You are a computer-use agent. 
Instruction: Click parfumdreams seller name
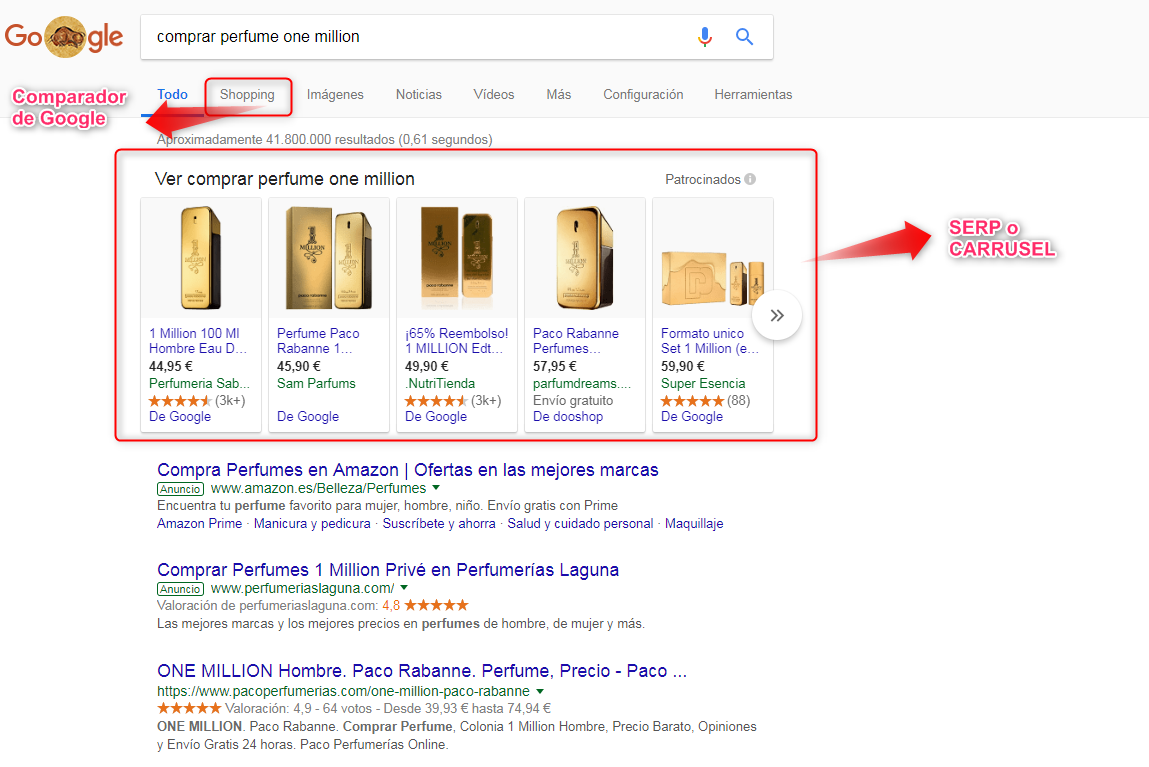582,383
